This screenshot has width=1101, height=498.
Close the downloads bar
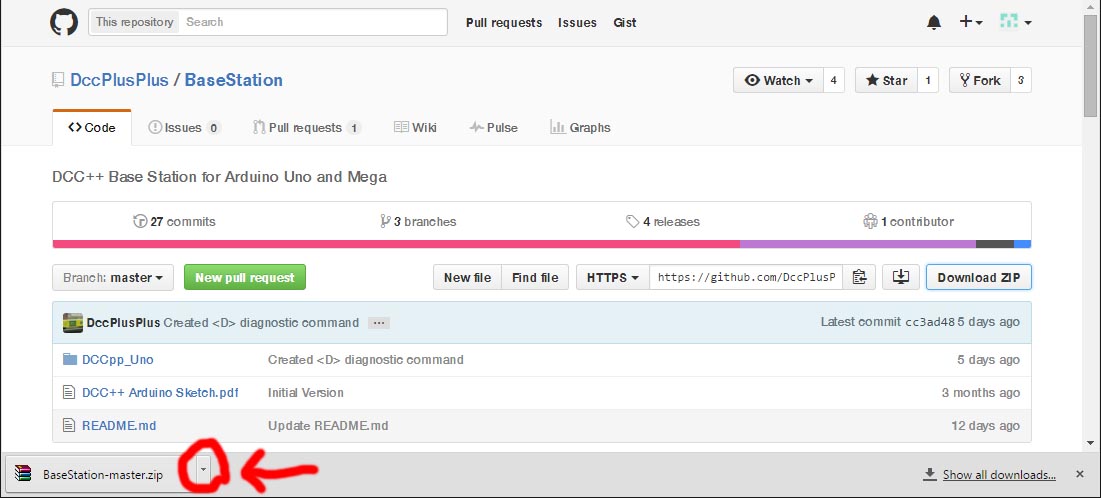(x=1080, y=475)
